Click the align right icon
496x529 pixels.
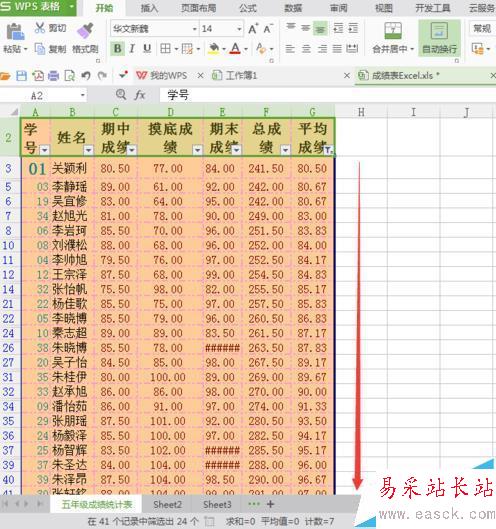point(322,49)
